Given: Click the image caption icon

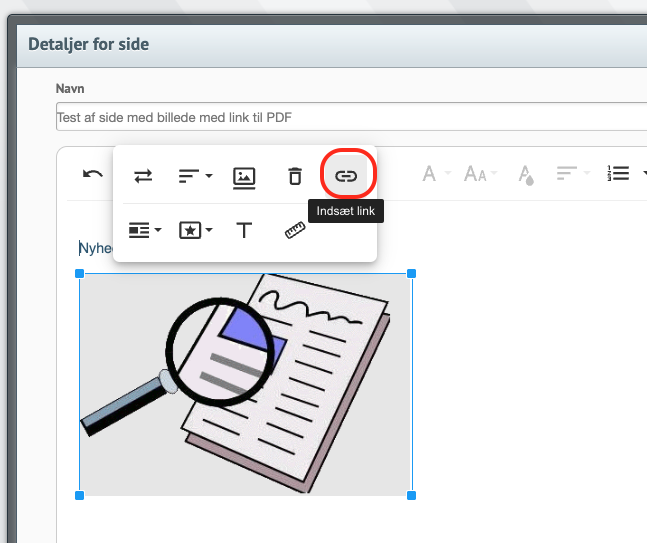Looking at the screenshot, I should pos(244,176).
